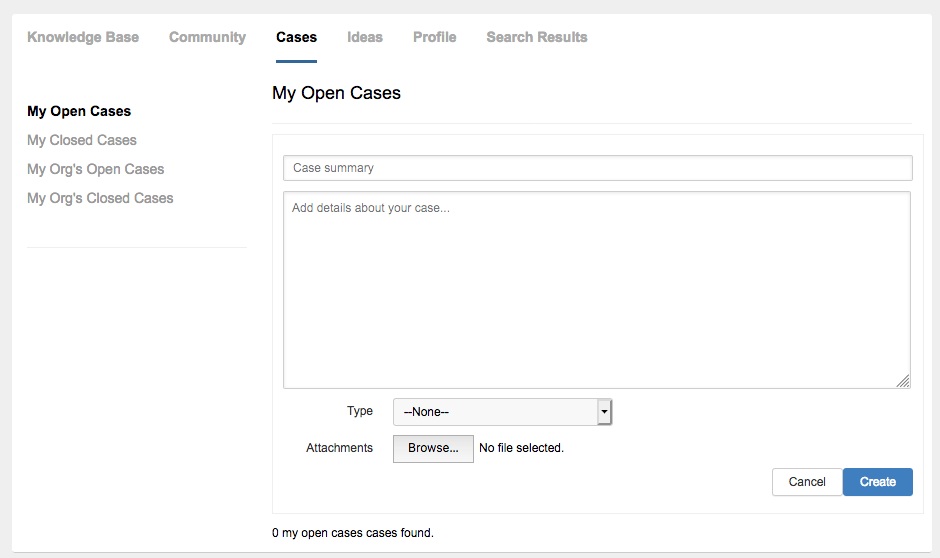Show My Org's Closed Cases
The image size is (940, 558).
(100, 198)
